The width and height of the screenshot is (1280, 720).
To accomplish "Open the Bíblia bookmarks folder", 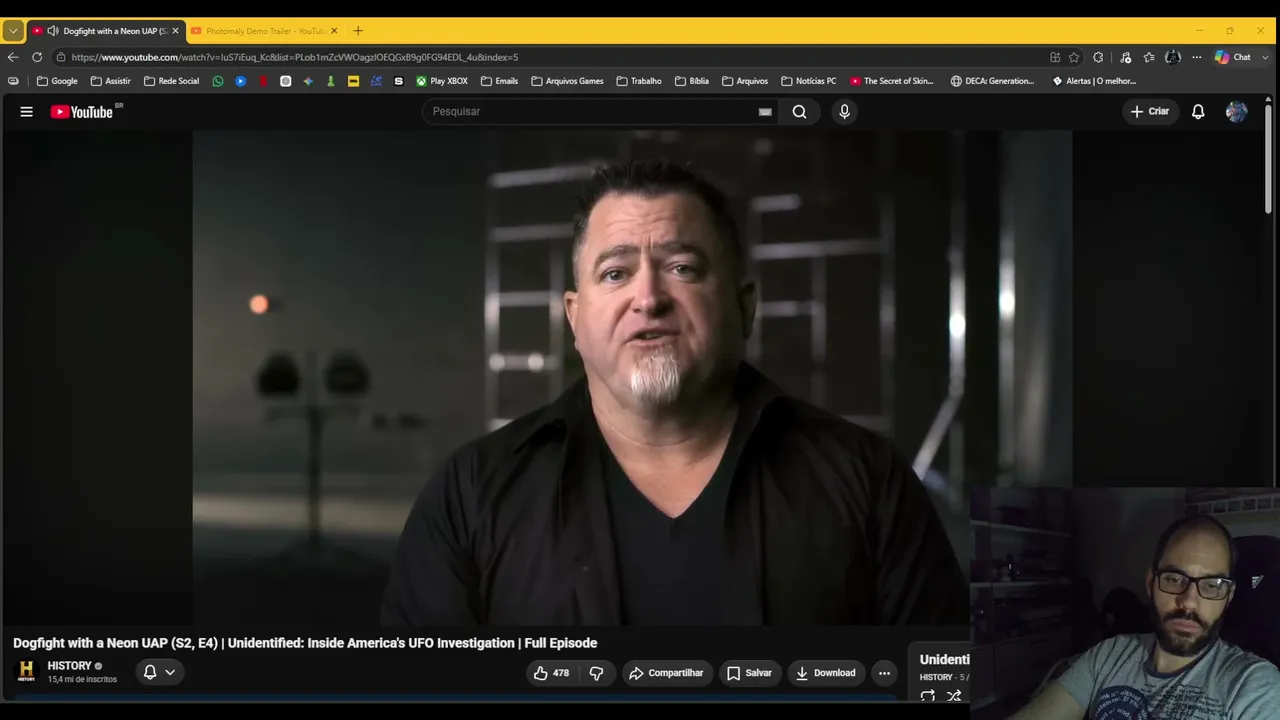I will pyautogui.click(x=692, y=81).
